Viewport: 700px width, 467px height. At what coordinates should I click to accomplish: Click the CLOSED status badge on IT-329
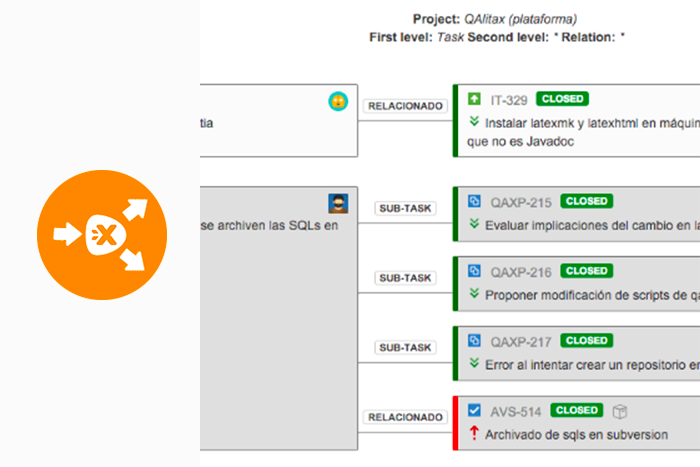(x=562, y=99)
